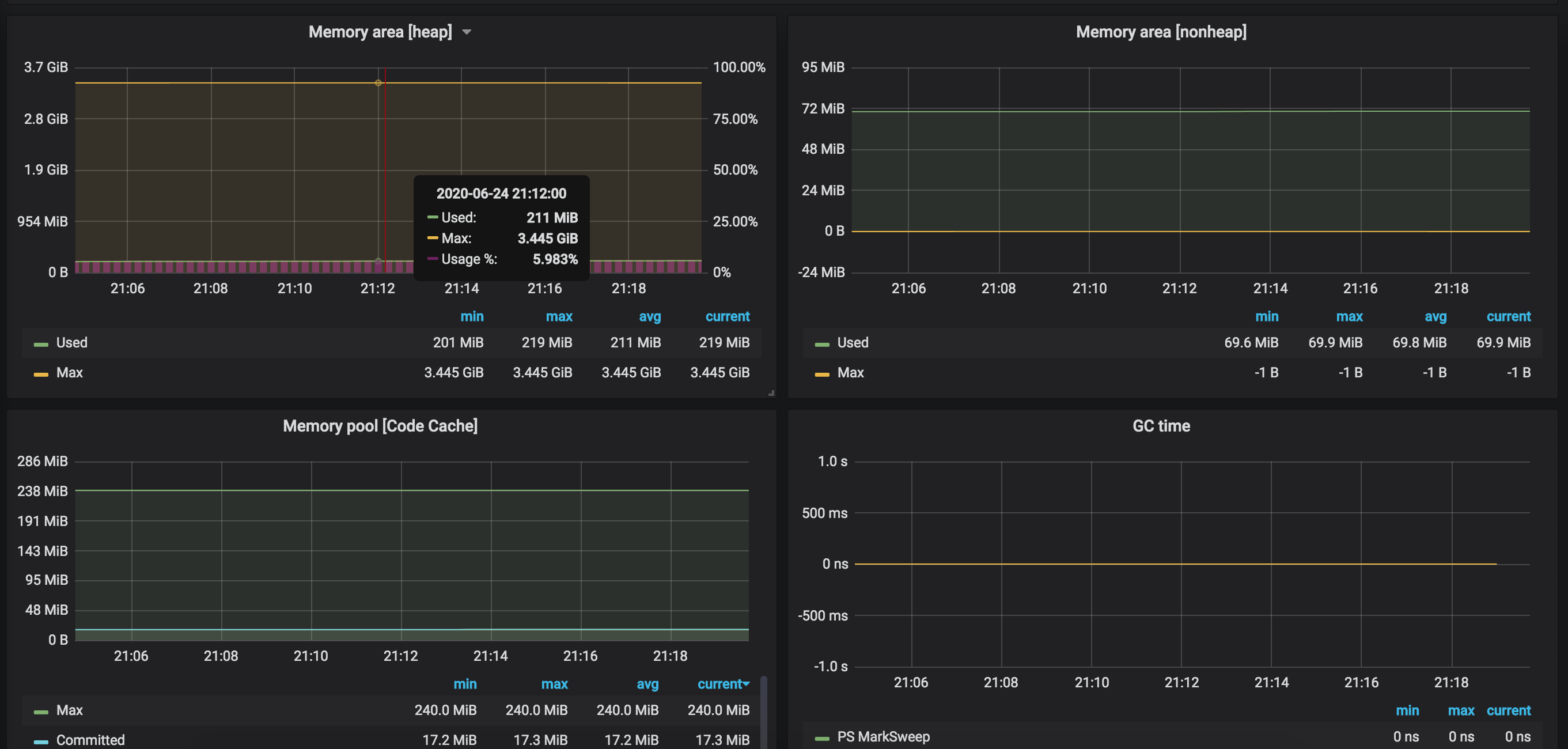Click the green Max swatch in Code Cache legend

click(41, 712)
